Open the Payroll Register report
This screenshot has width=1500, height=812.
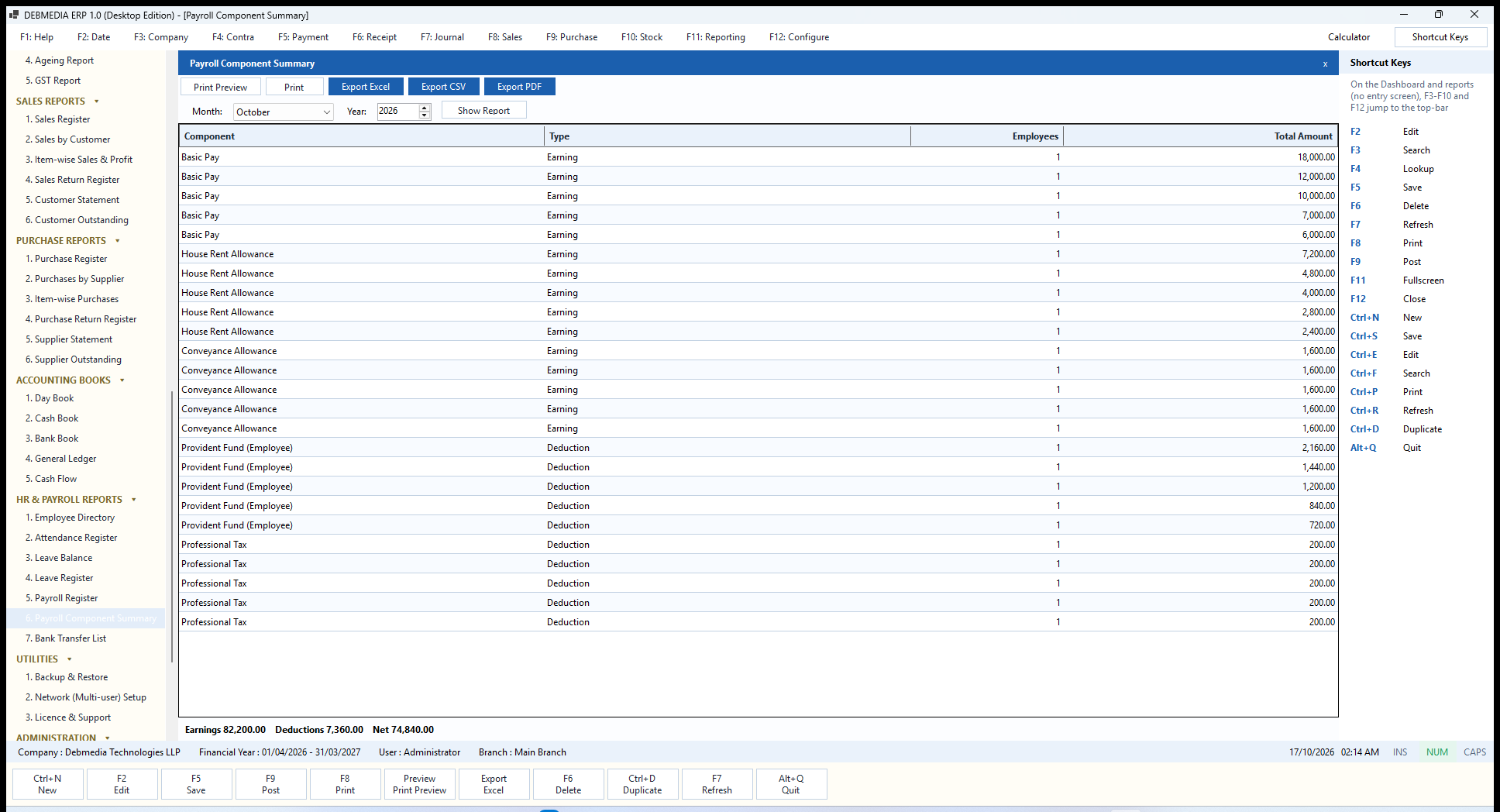tap(67, 598)
